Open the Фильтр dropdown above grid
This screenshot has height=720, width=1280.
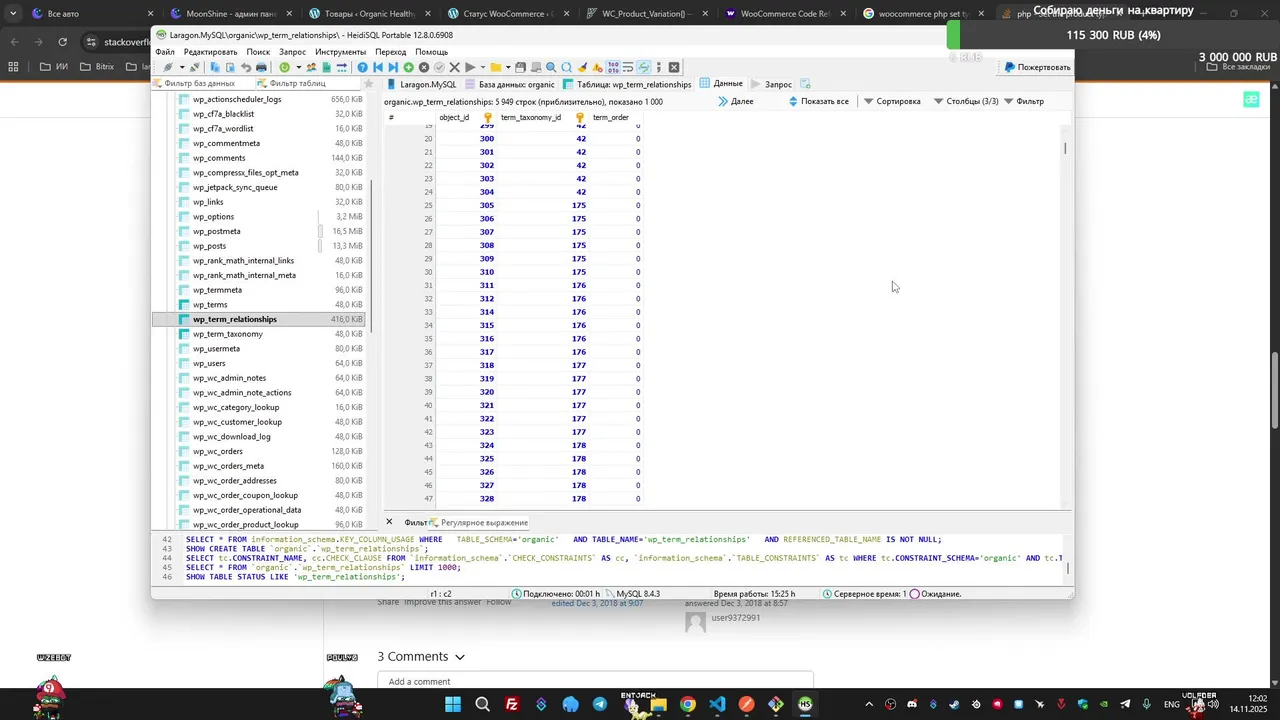tap(1024, 101)
